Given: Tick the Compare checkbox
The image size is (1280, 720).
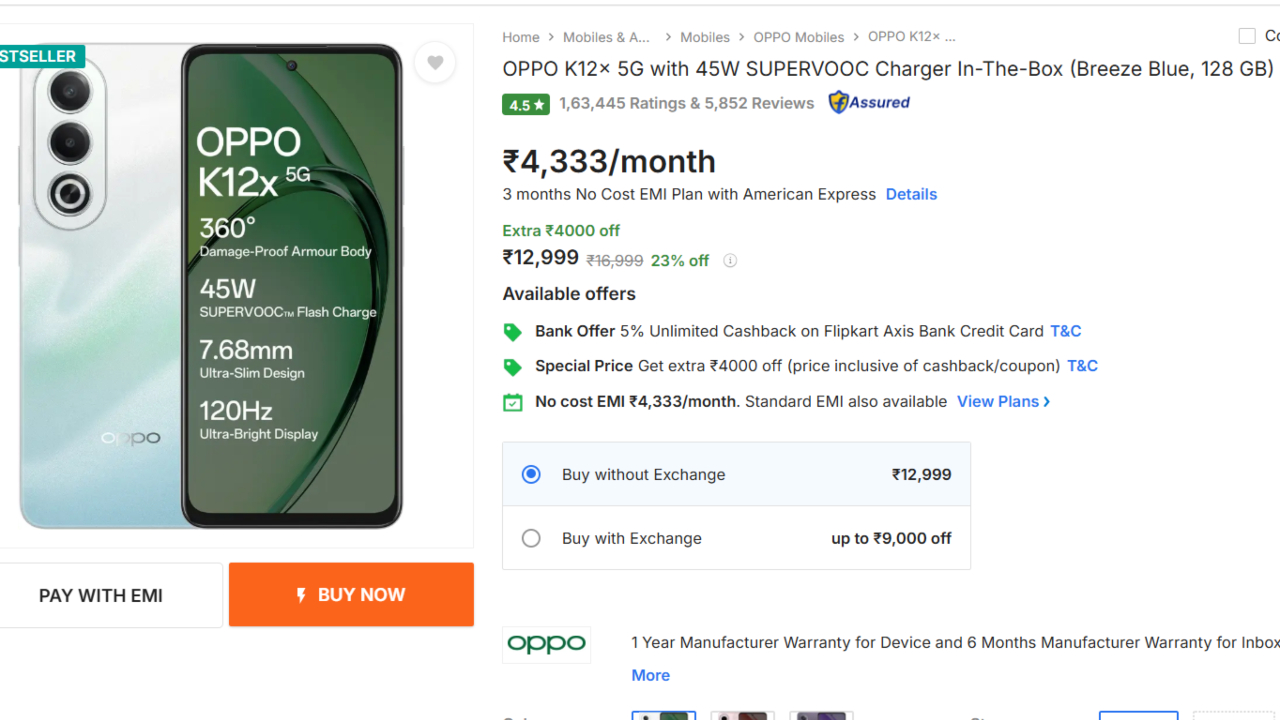Looking at the screenshot, I should pos(1247,37).
